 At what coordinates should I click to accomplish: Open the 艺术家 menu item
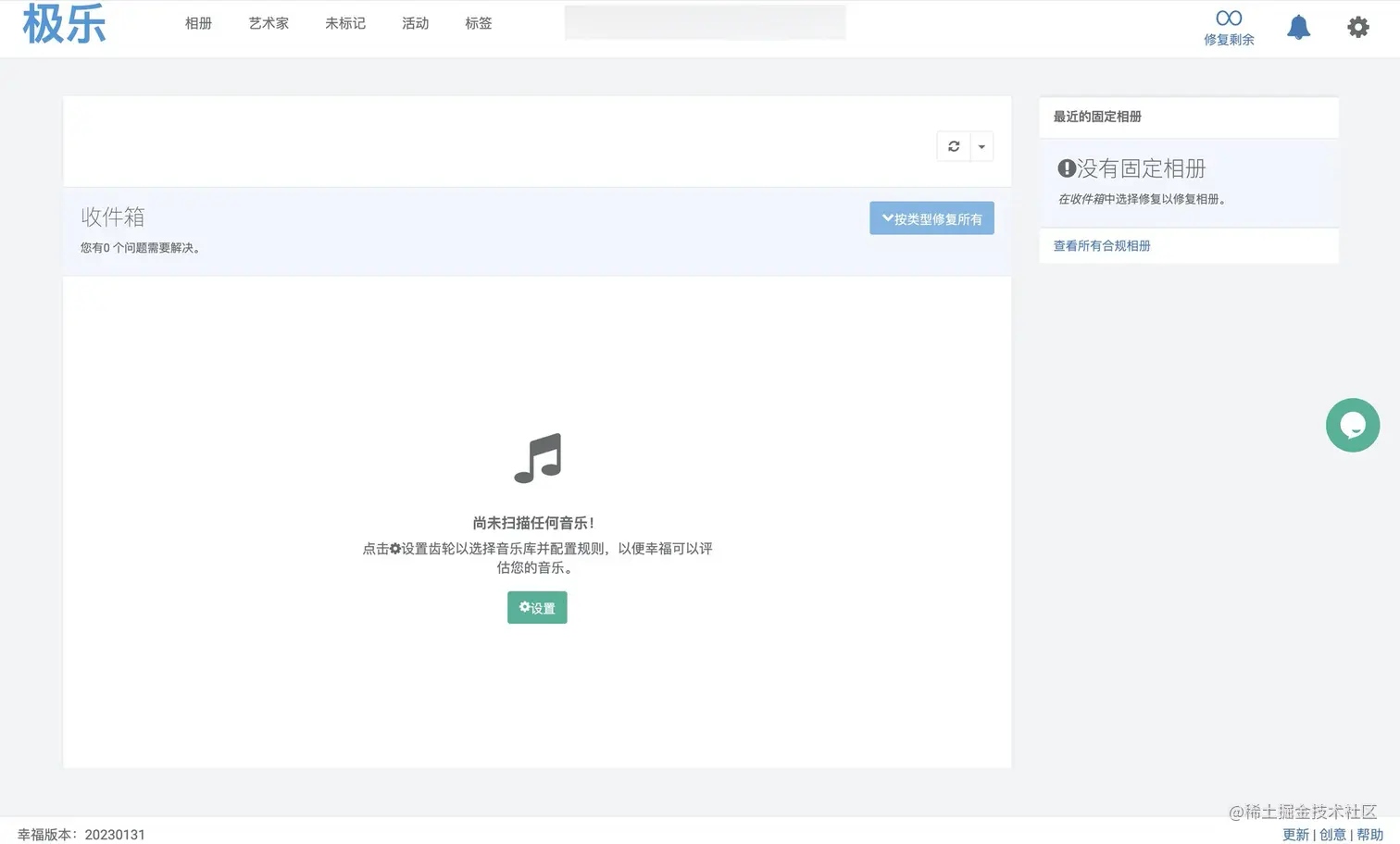pos(269,23)
